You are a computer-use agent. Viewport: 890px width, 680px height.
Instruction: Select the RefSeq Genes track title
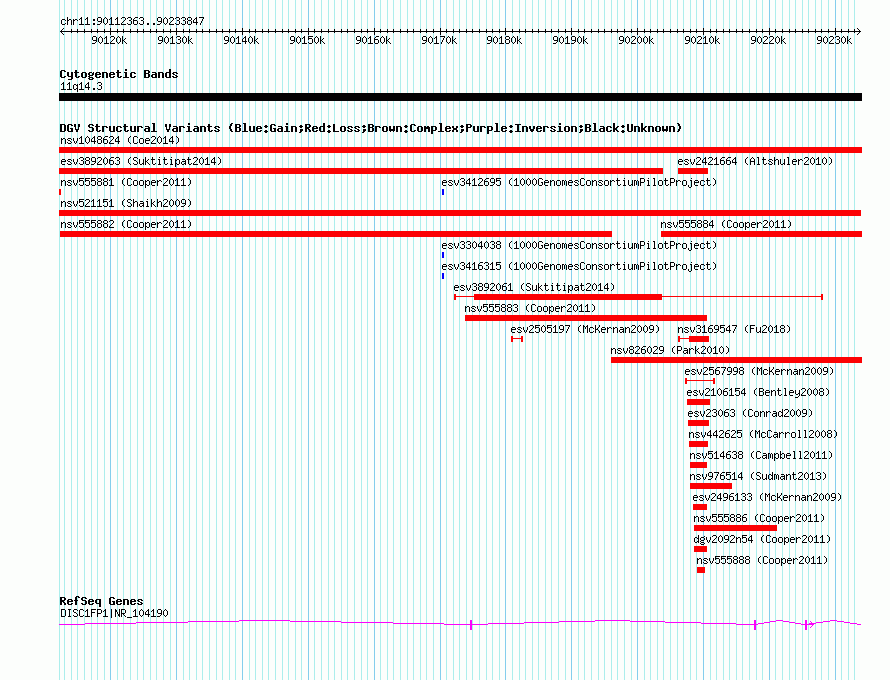101,601
